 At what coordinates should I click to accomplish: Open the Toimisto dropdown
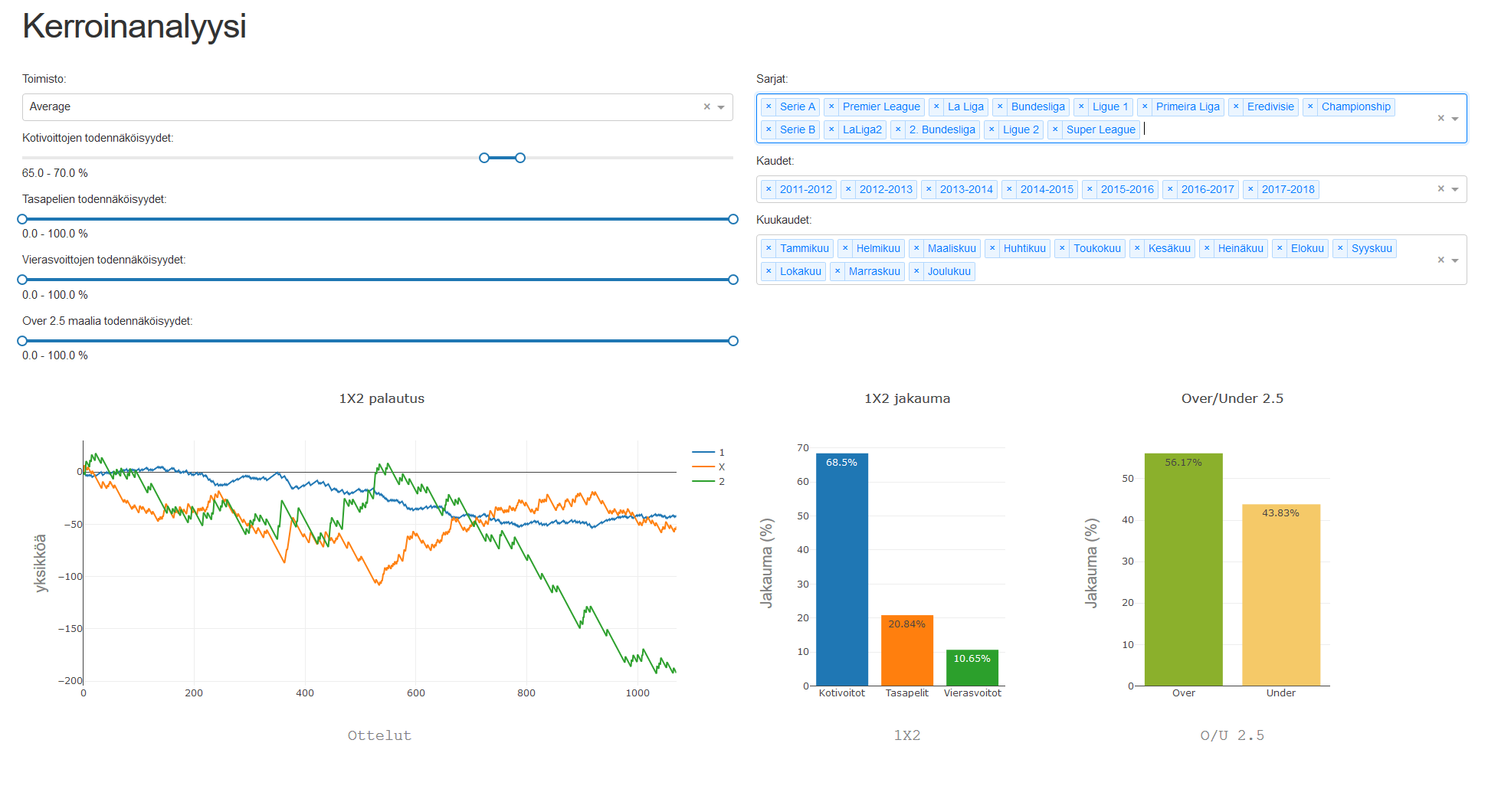tap(721, 107)
